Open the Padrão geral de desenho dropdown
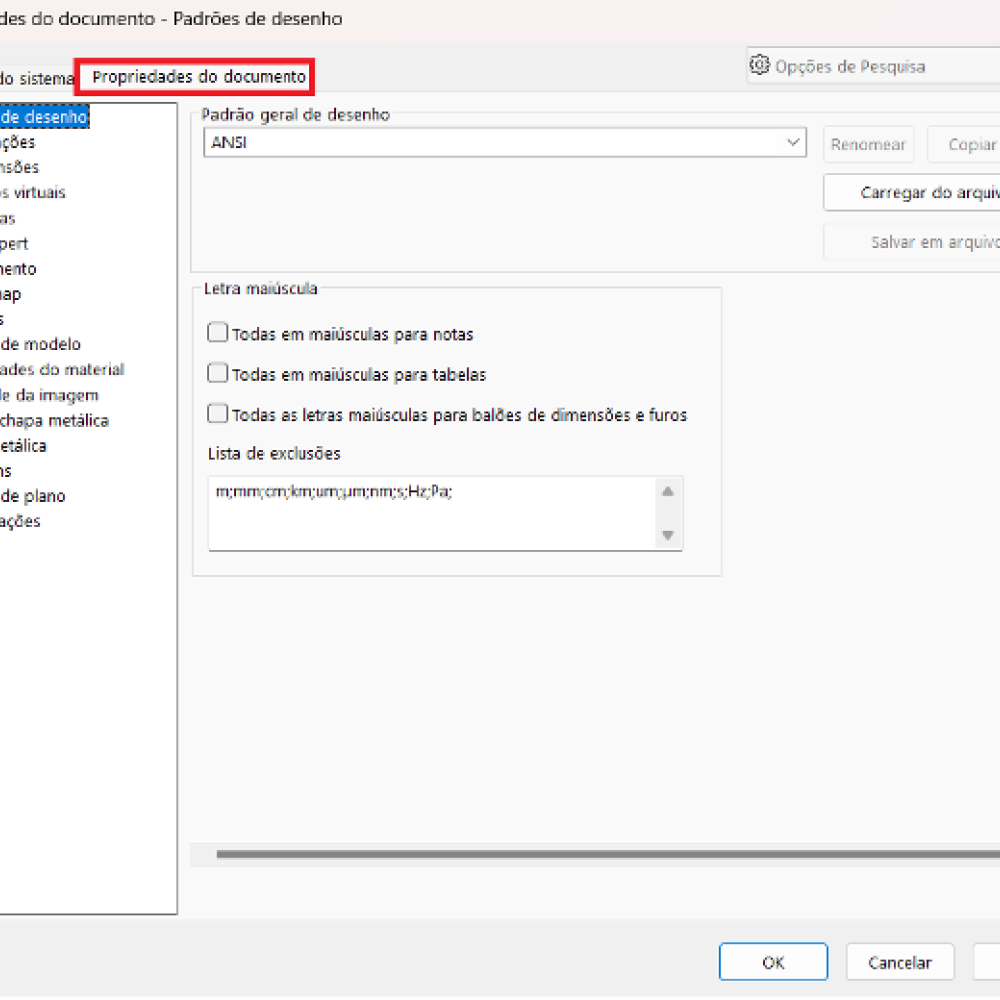This screenshot has width=1000, height=1000. (795, 143)
